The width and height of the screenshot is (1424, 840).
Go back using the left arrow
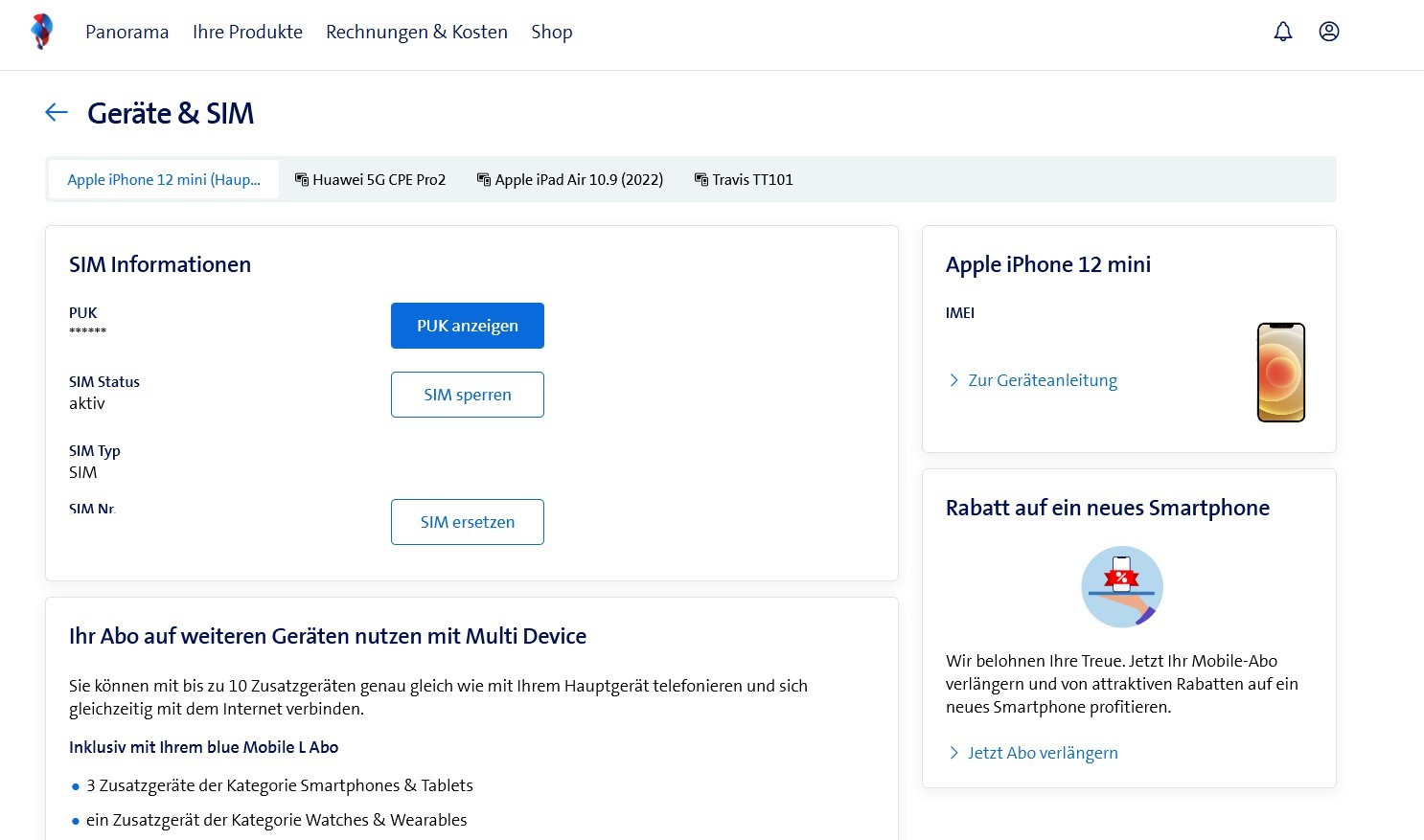pos(57,113)
